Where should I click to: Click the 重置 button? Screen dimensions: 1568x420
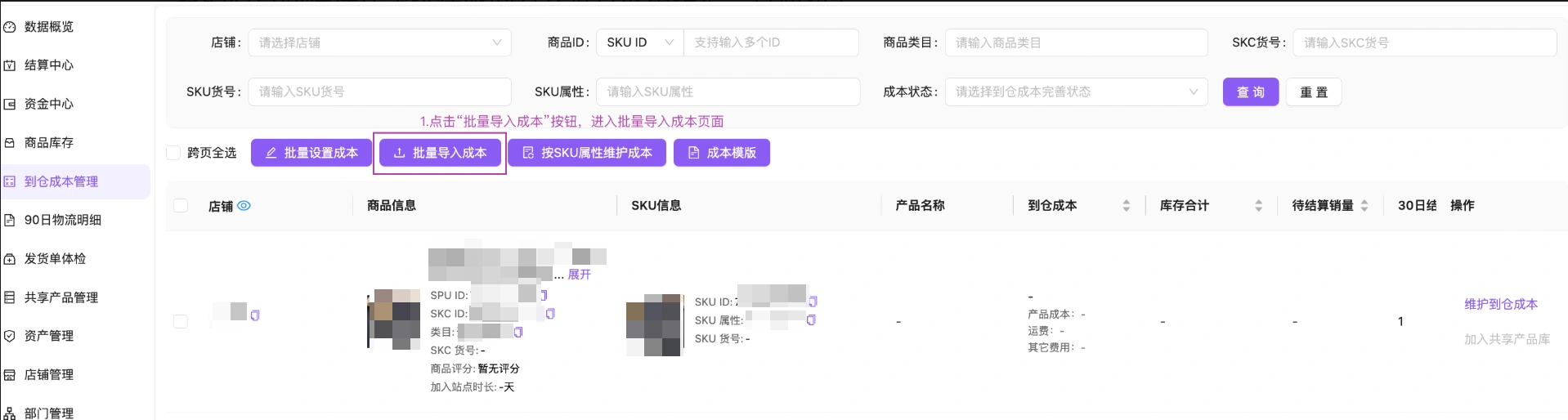click(x=1314, y=92)
